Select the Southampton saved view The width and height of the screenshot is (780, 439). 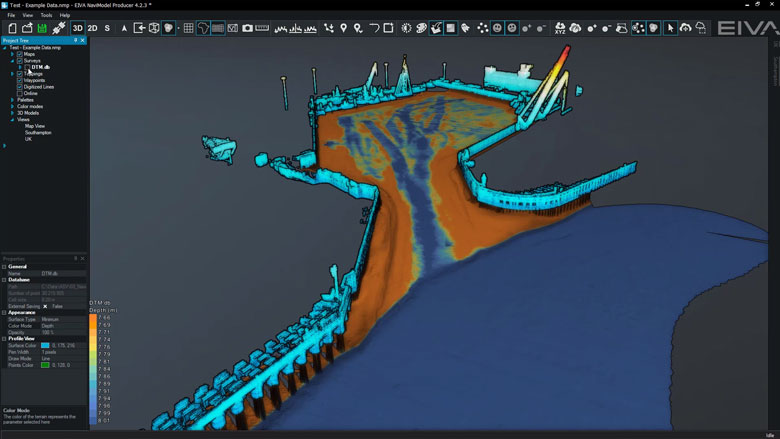pos(39,132)
